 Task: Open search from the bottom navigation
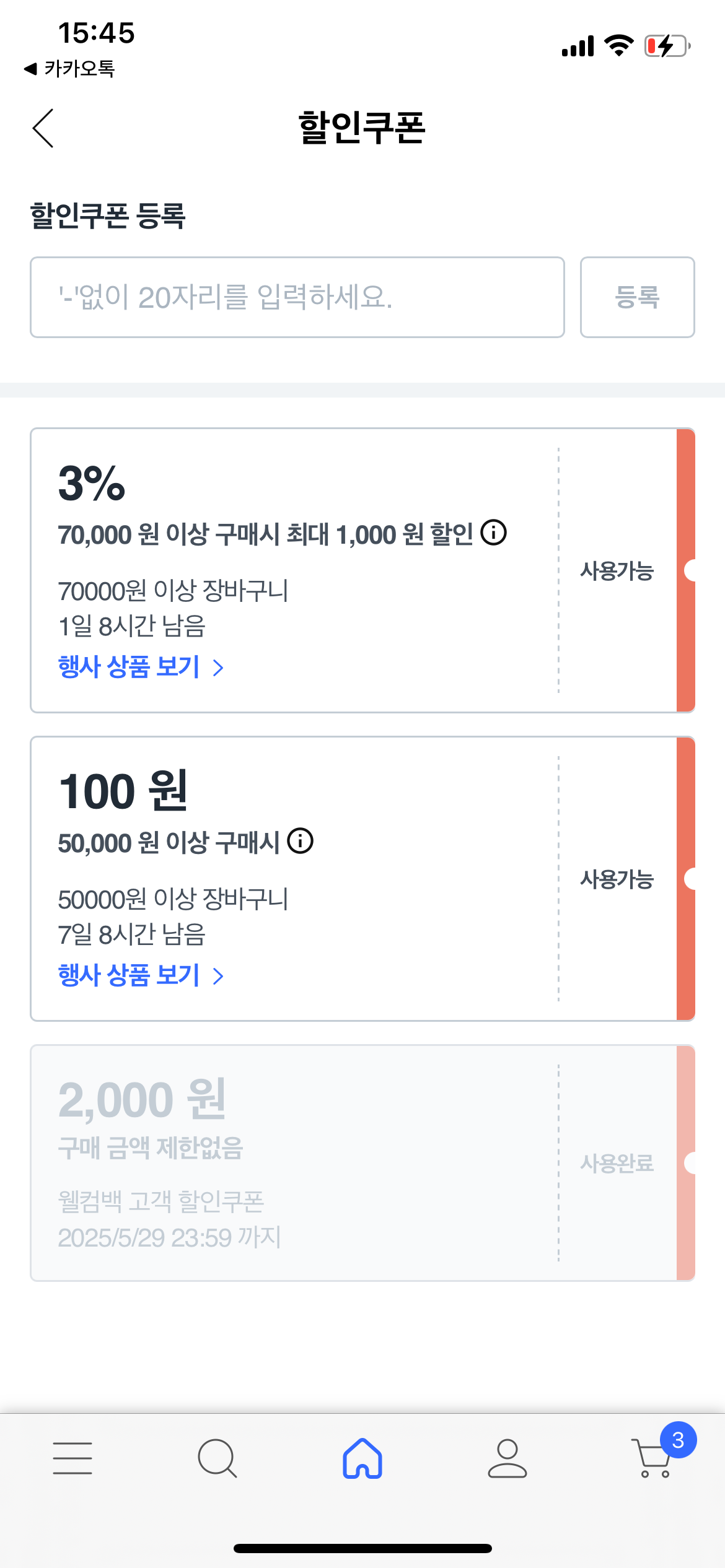(217, 1458)
